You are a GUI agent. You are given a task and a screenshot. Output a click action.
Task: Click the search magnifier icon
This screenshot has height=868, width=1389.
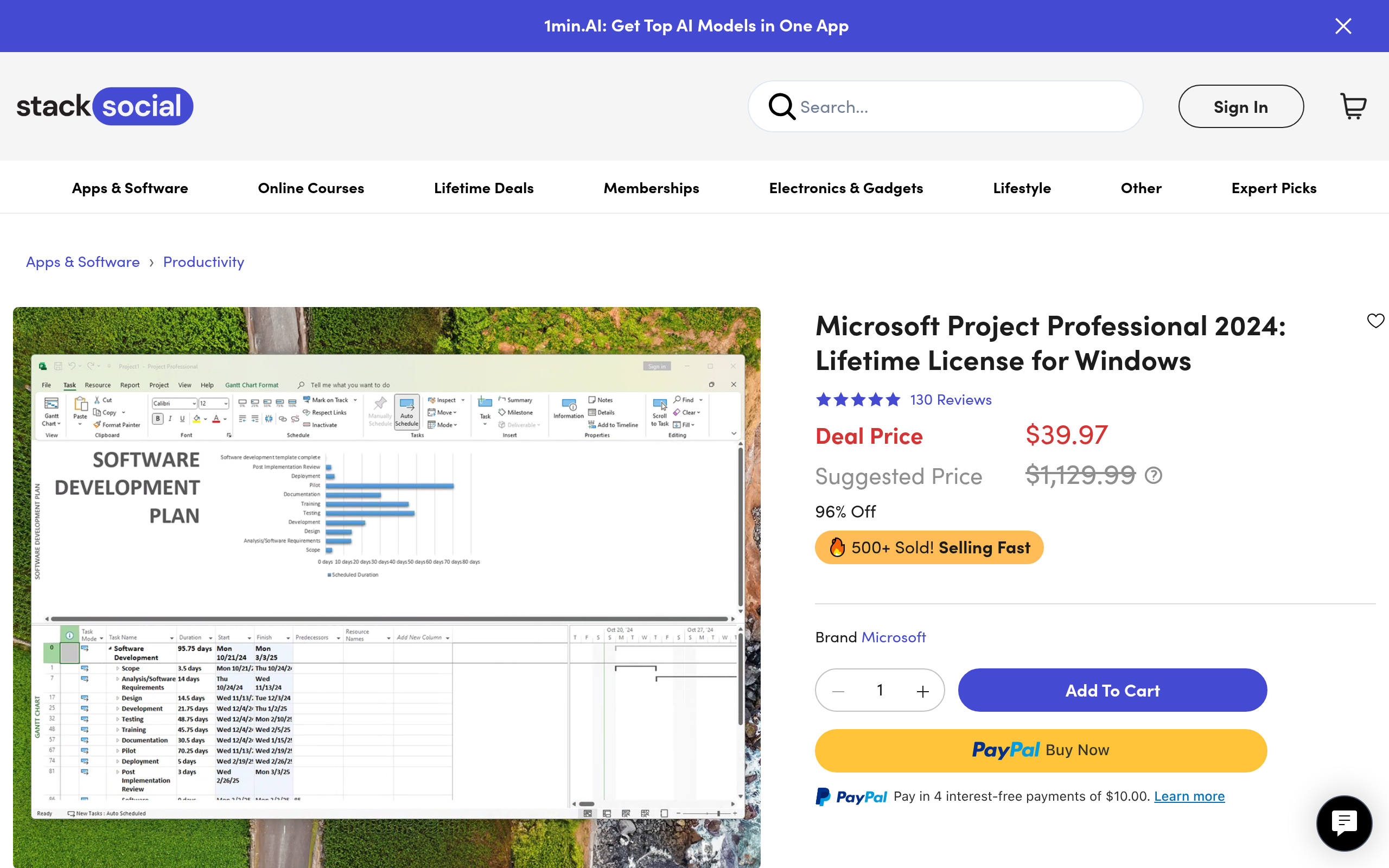pos(781,106)
